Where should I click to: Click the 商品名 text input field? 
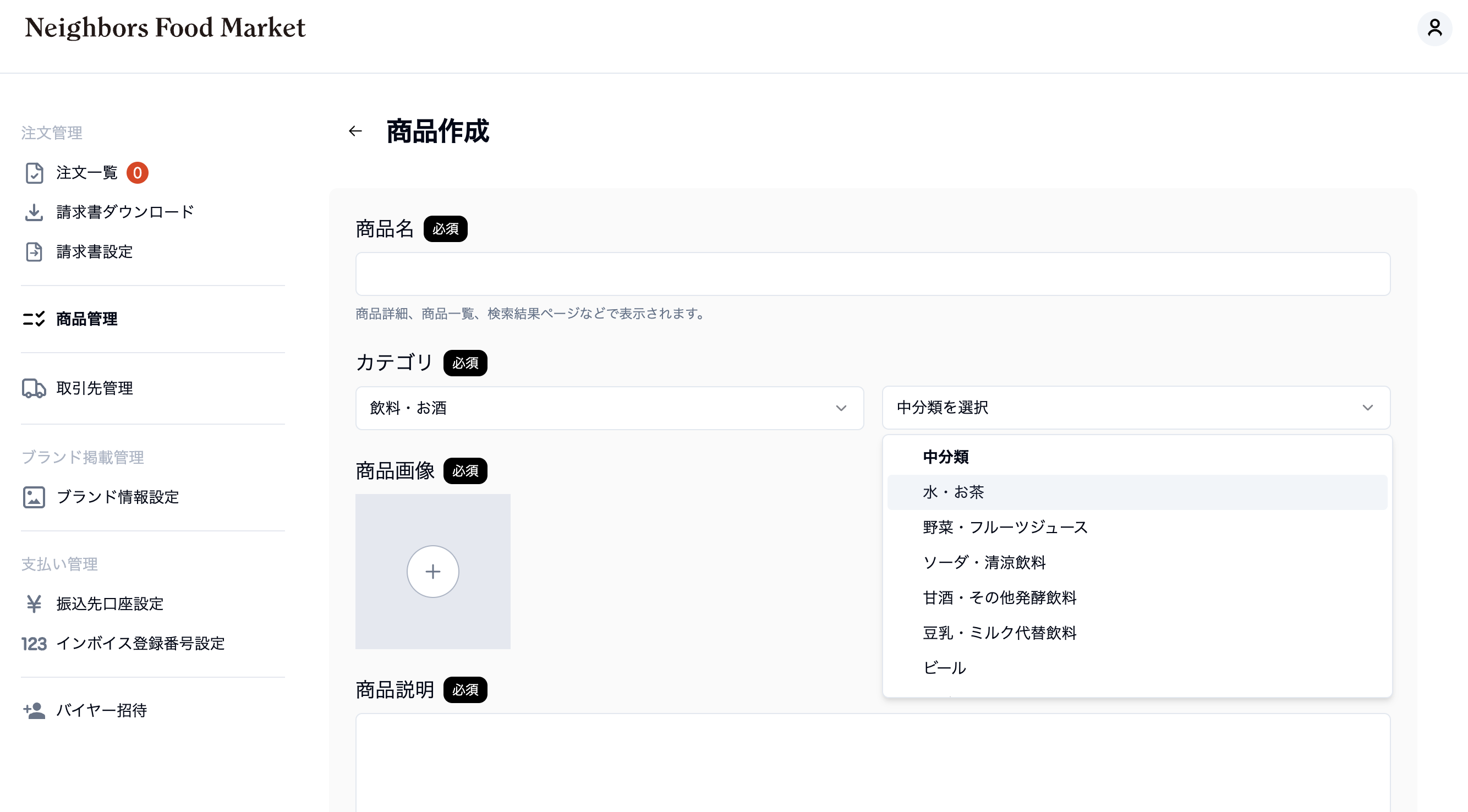(x=873, y=274)
